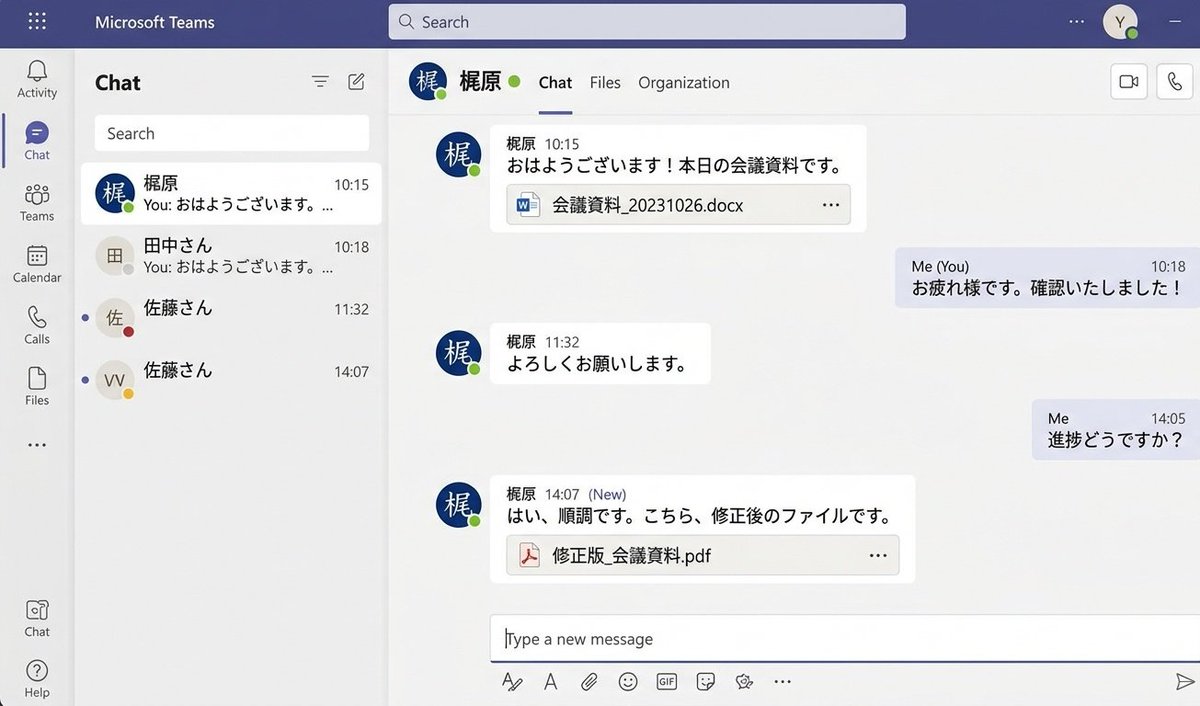Click the chat list Search field
1200x706 pixels.
(232, 134)
